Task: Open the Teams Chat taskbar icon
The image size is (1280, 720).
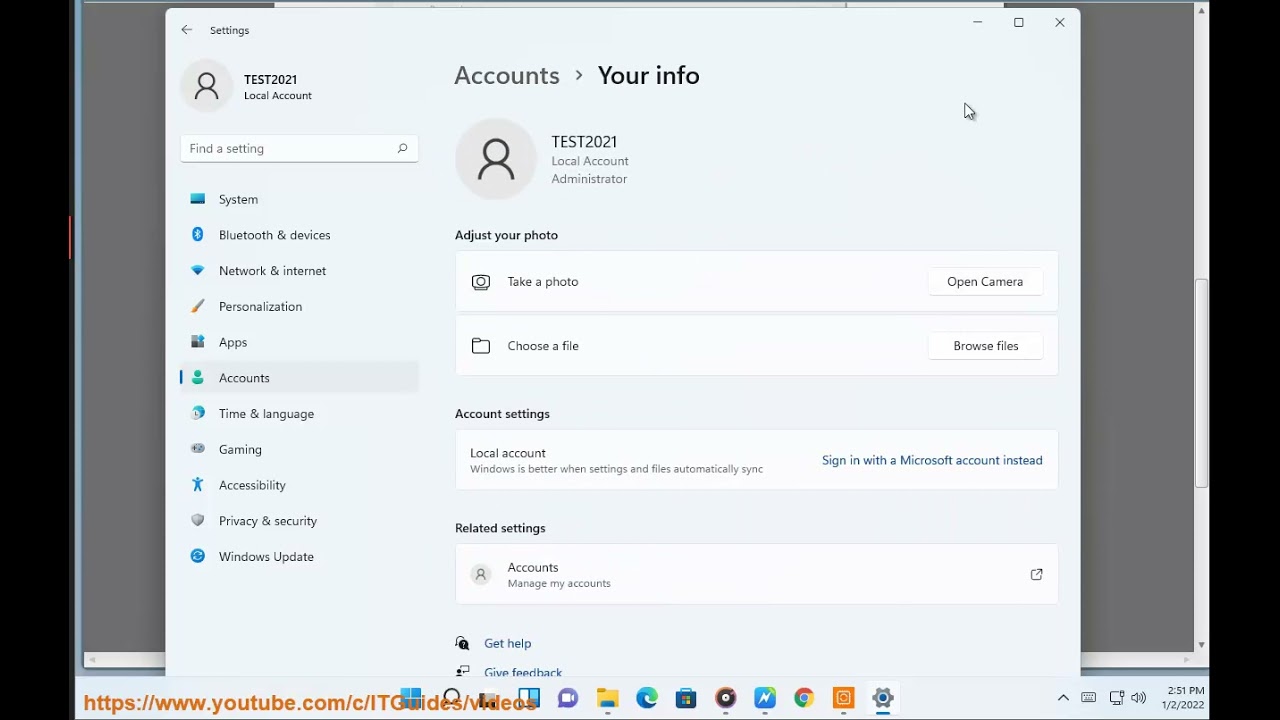Action: 568,698
